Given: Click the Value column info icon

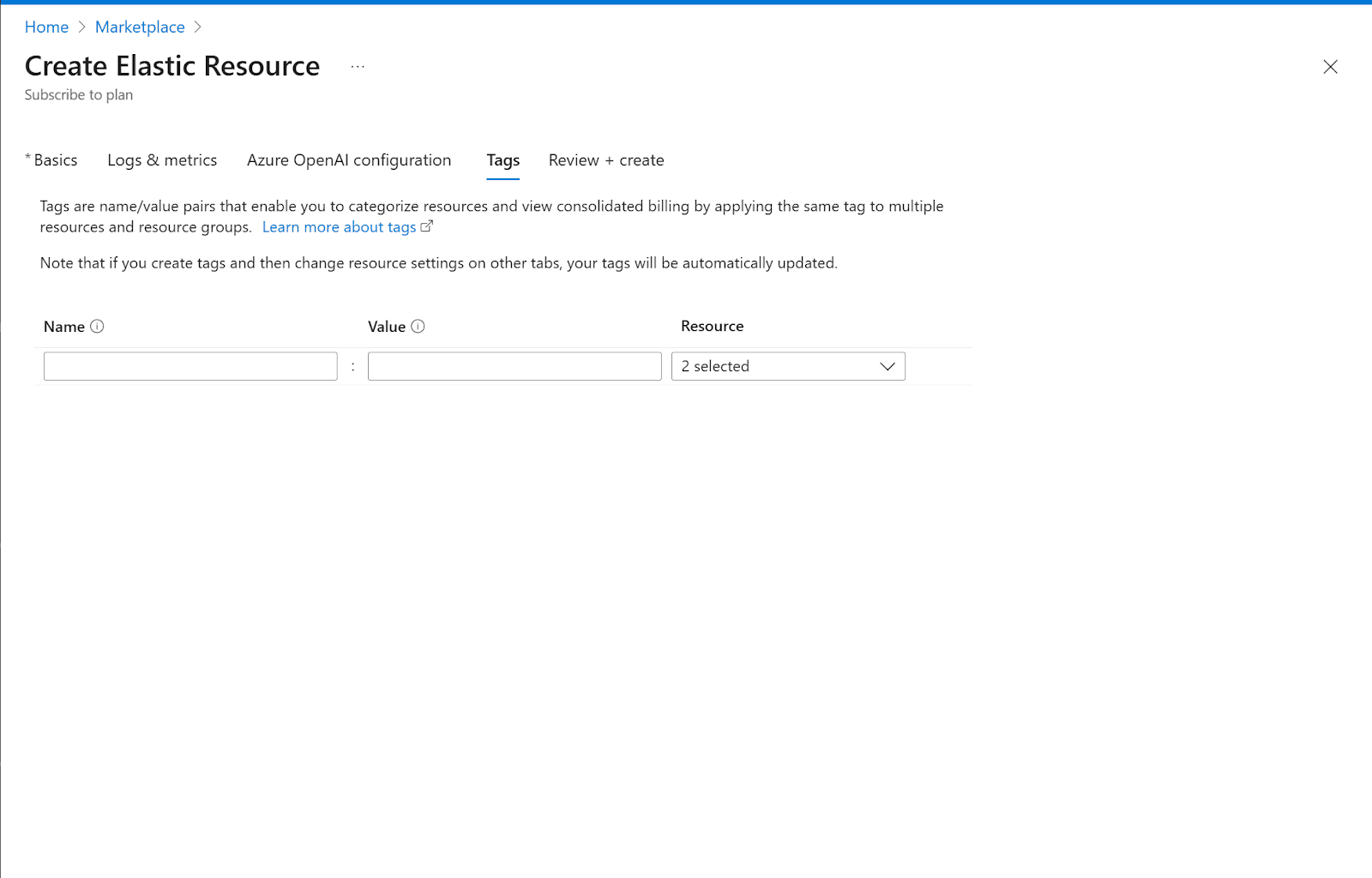Looking at the screenshot, I should pyautogui.click(x=418, y=326).
